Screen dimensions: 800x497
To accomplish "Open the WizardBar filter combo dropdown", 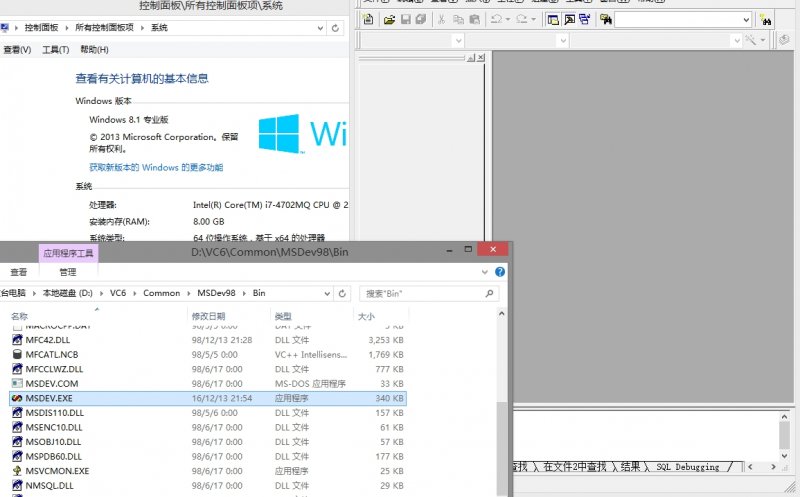I will tap(563, 40).
